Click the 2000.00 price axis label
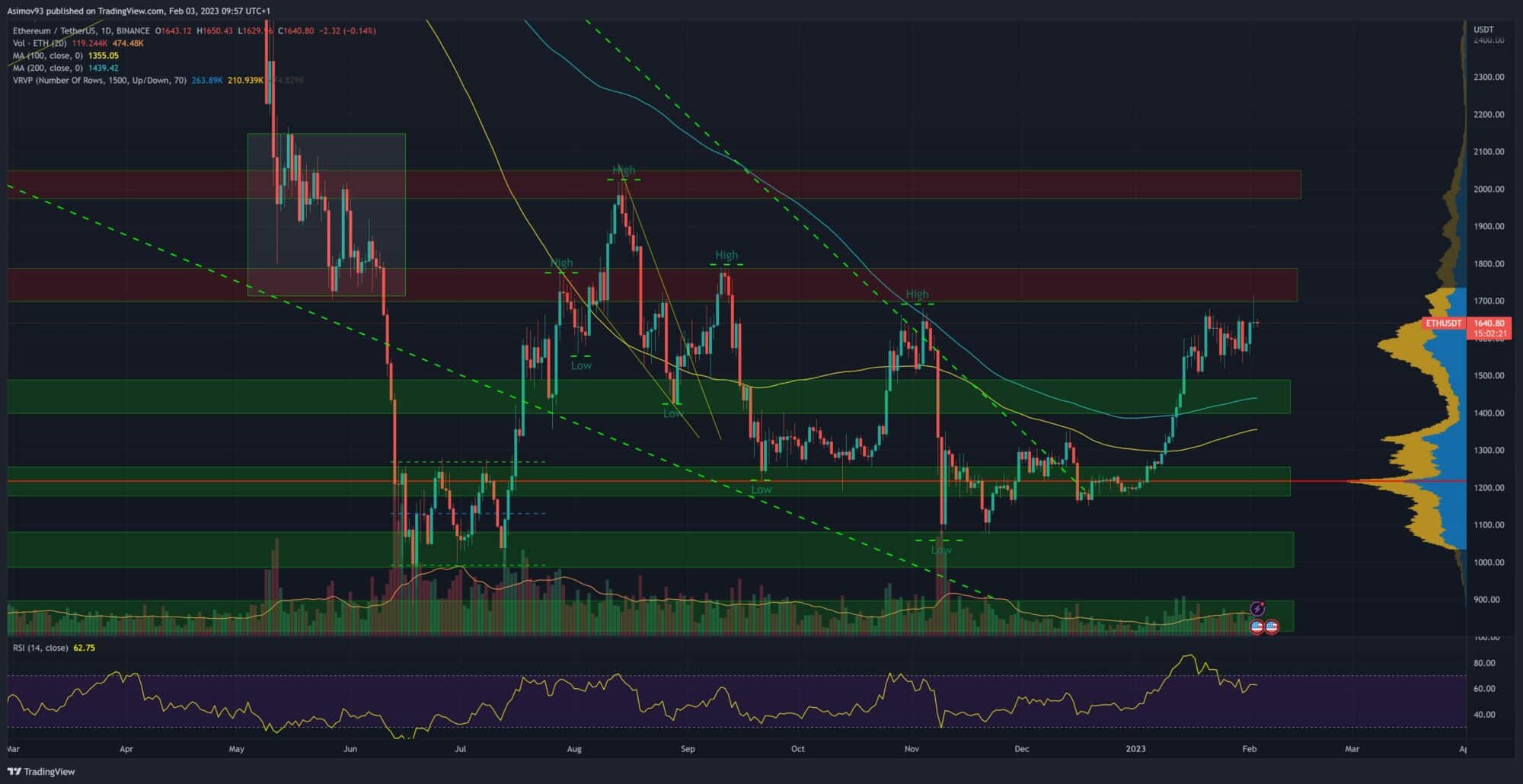Screen dimensions: 1523x784 click(x=1488, y=189)
